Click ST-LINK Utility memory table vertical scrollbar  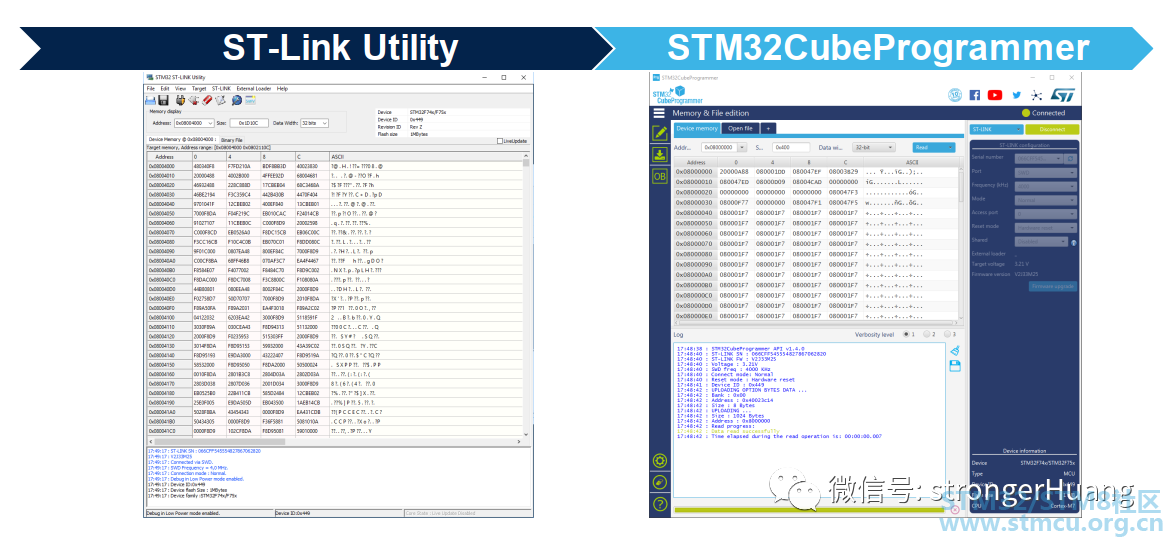[x=527, y=296]
